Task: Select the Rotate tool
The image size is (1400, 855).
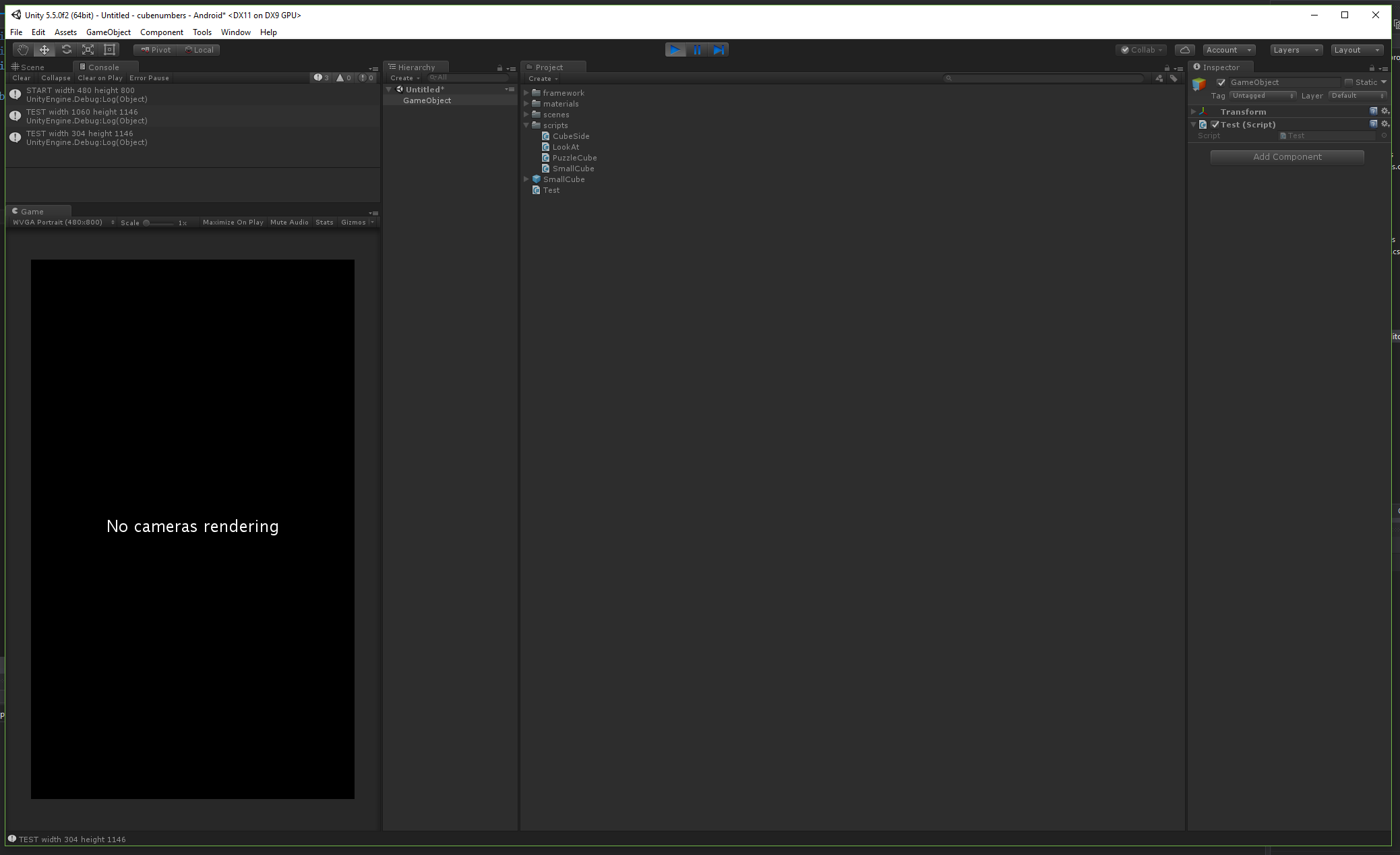Action: (x=66, y=49)
